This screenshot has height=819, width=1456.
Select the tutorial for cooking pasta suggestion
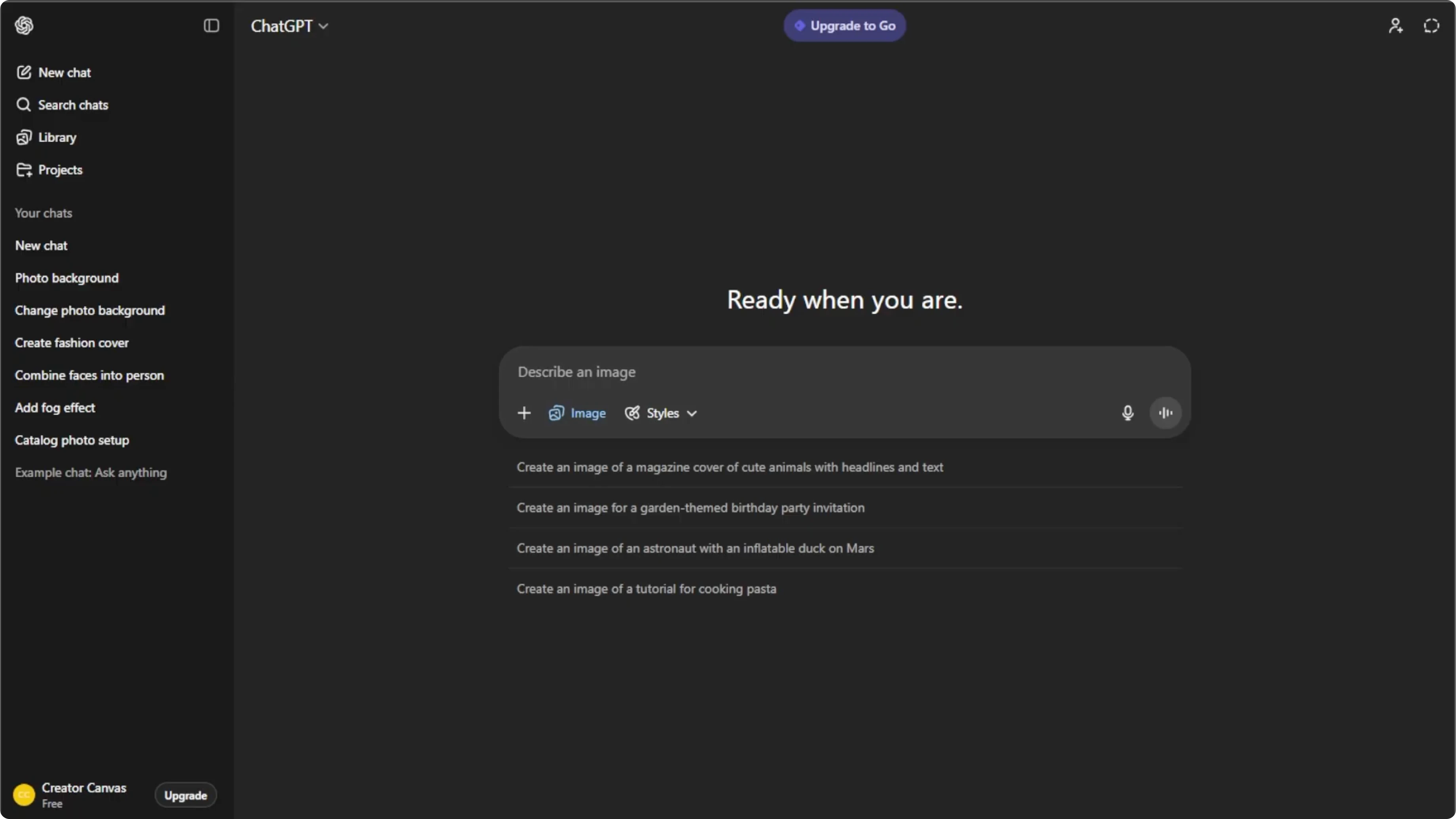846,590
